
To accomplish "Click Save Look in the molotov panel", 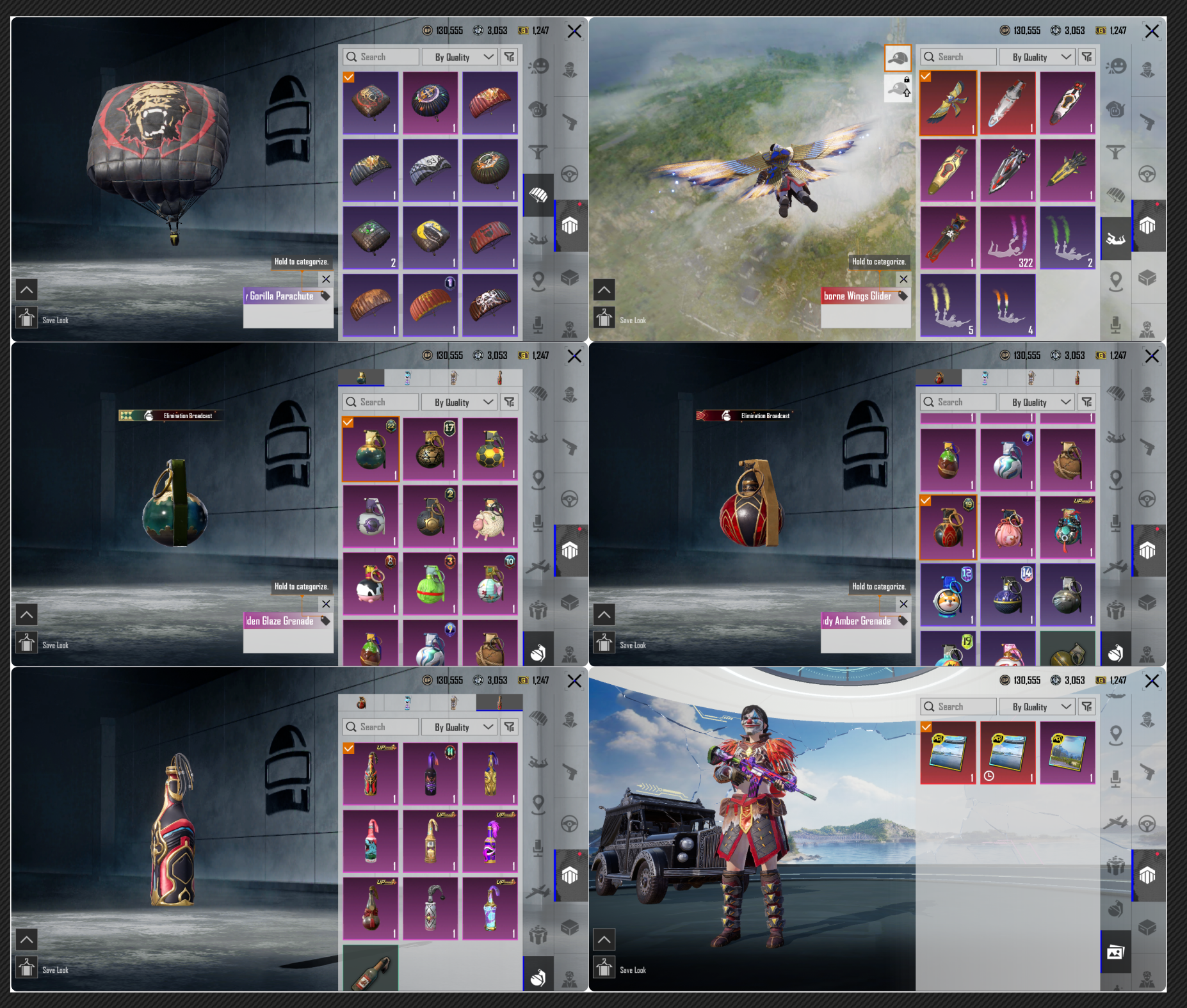I will 55,970.
